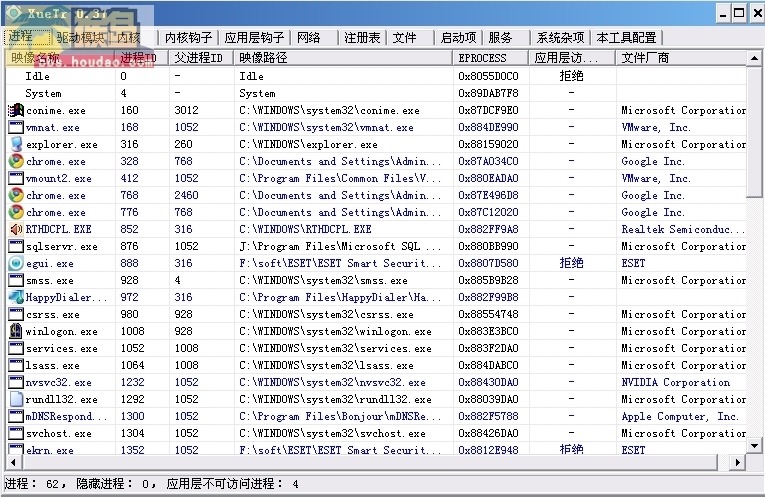Click the EPROCESS value 0x88426DA0
The width and height of the screenshot is (765, 497).
tap(488, 433)
